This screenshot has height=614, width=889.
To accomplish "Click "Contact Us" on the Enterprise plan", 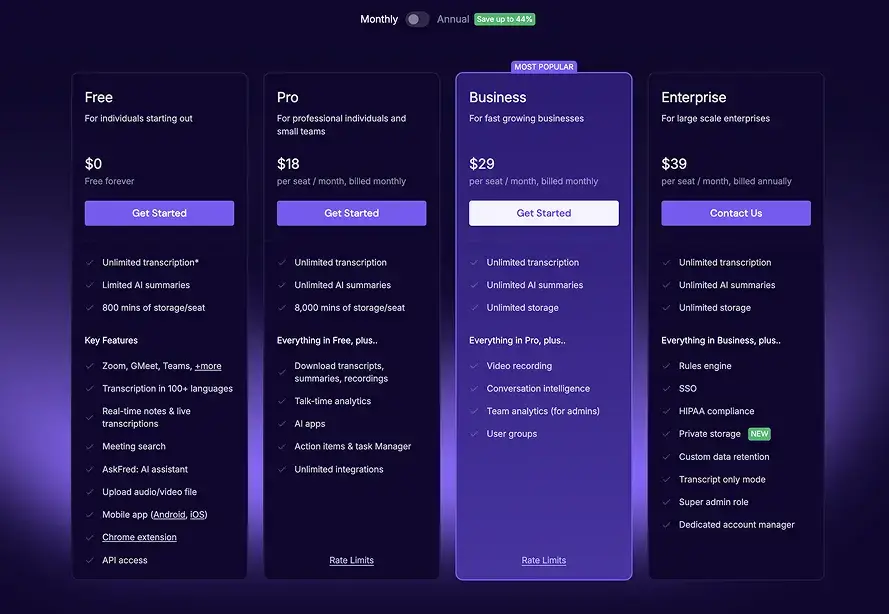I will (736, 212).
